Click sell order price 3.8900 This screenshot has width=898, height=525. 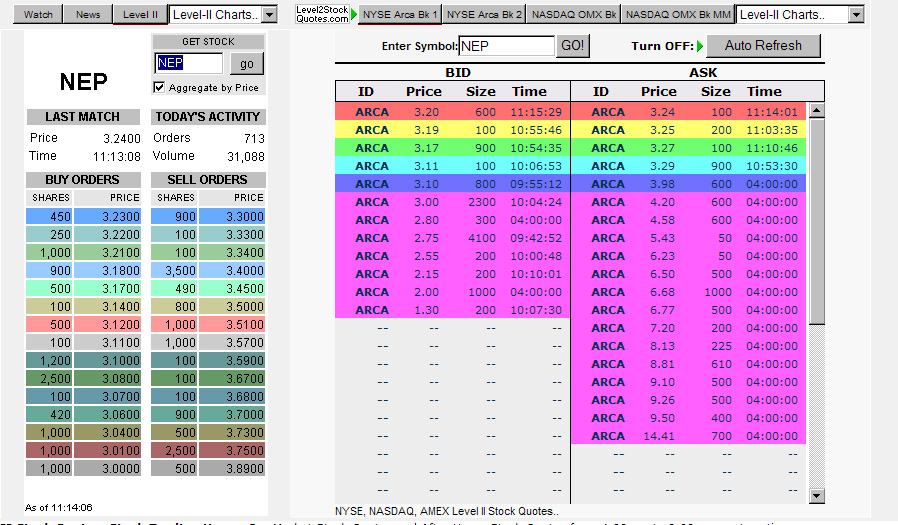pos(233,468)
